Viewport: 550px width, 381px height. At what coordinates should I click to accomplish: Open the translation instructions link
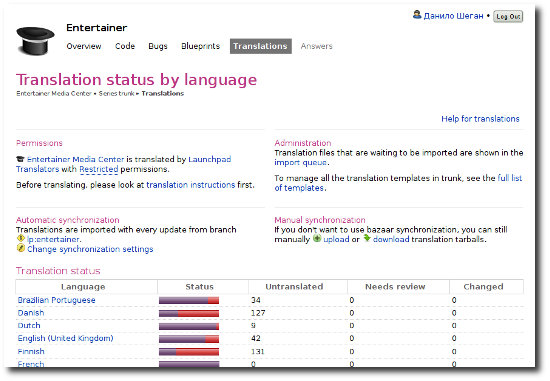190,185
